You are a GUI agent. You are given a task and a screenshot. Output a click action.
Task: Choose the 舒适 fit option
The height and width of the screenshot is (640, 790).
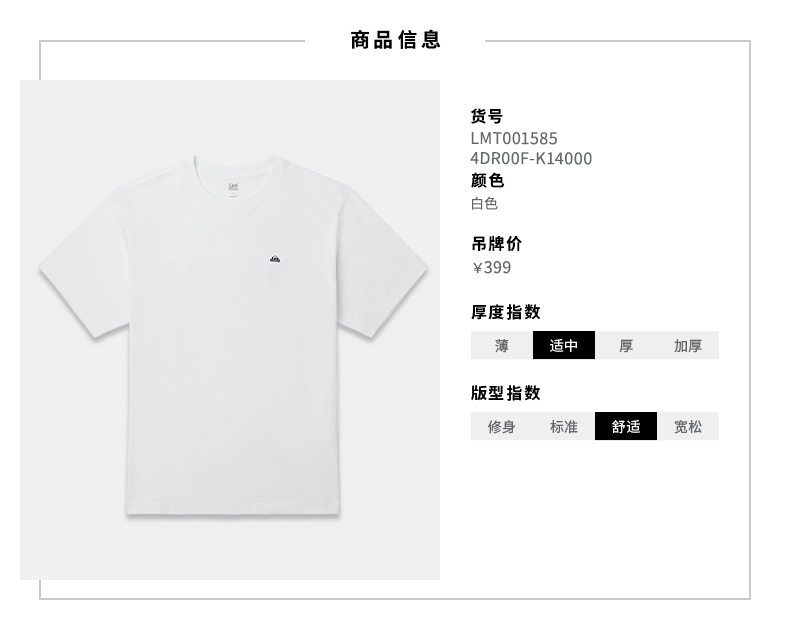coord(626,426)
